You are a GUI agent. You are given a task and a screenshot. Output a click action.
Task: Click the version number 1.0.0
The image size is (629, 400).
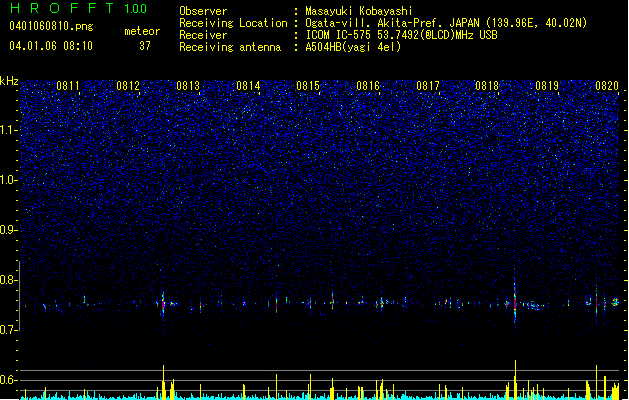136,9
